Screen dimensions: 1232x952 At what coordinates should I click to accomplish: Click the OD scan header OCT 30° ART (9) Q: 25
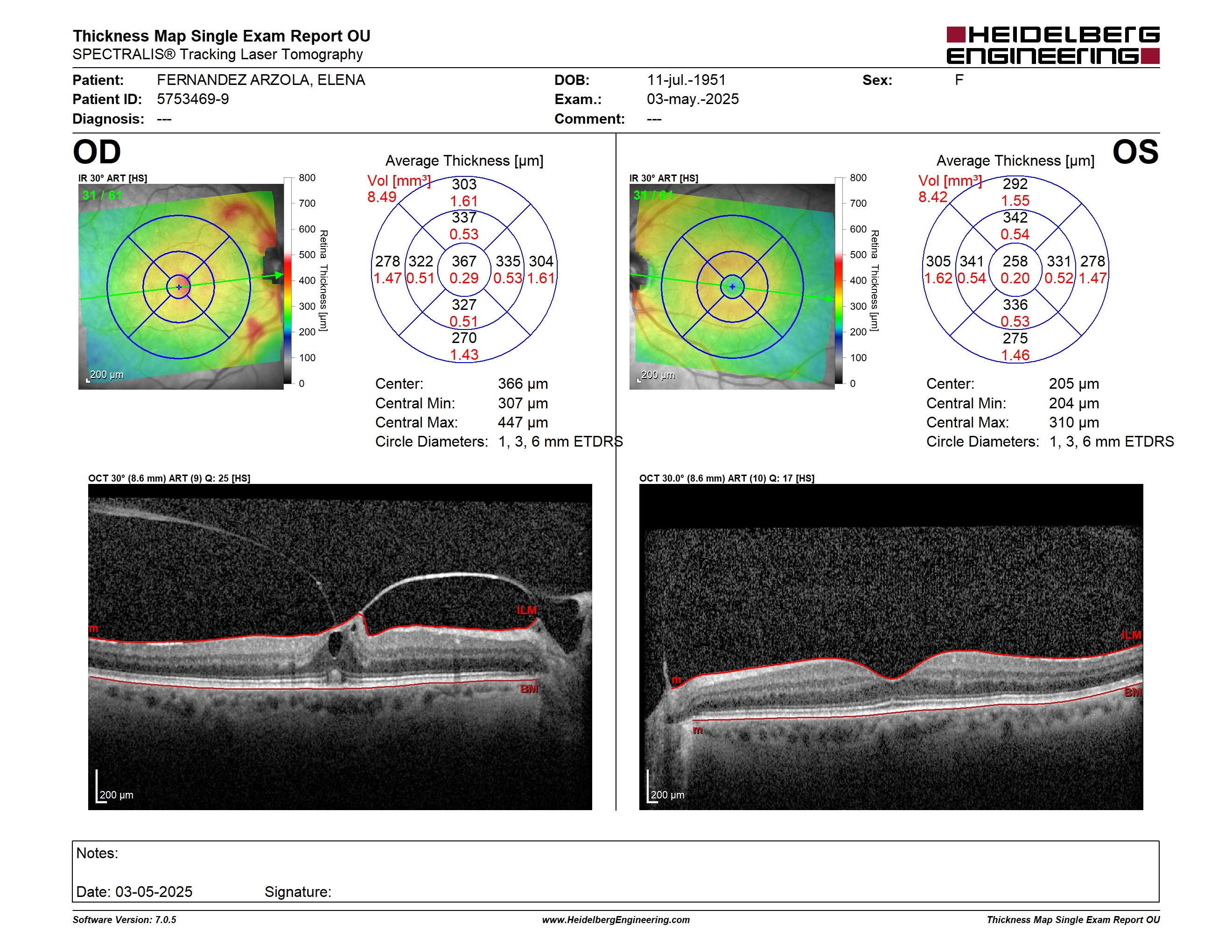[169, 478]
